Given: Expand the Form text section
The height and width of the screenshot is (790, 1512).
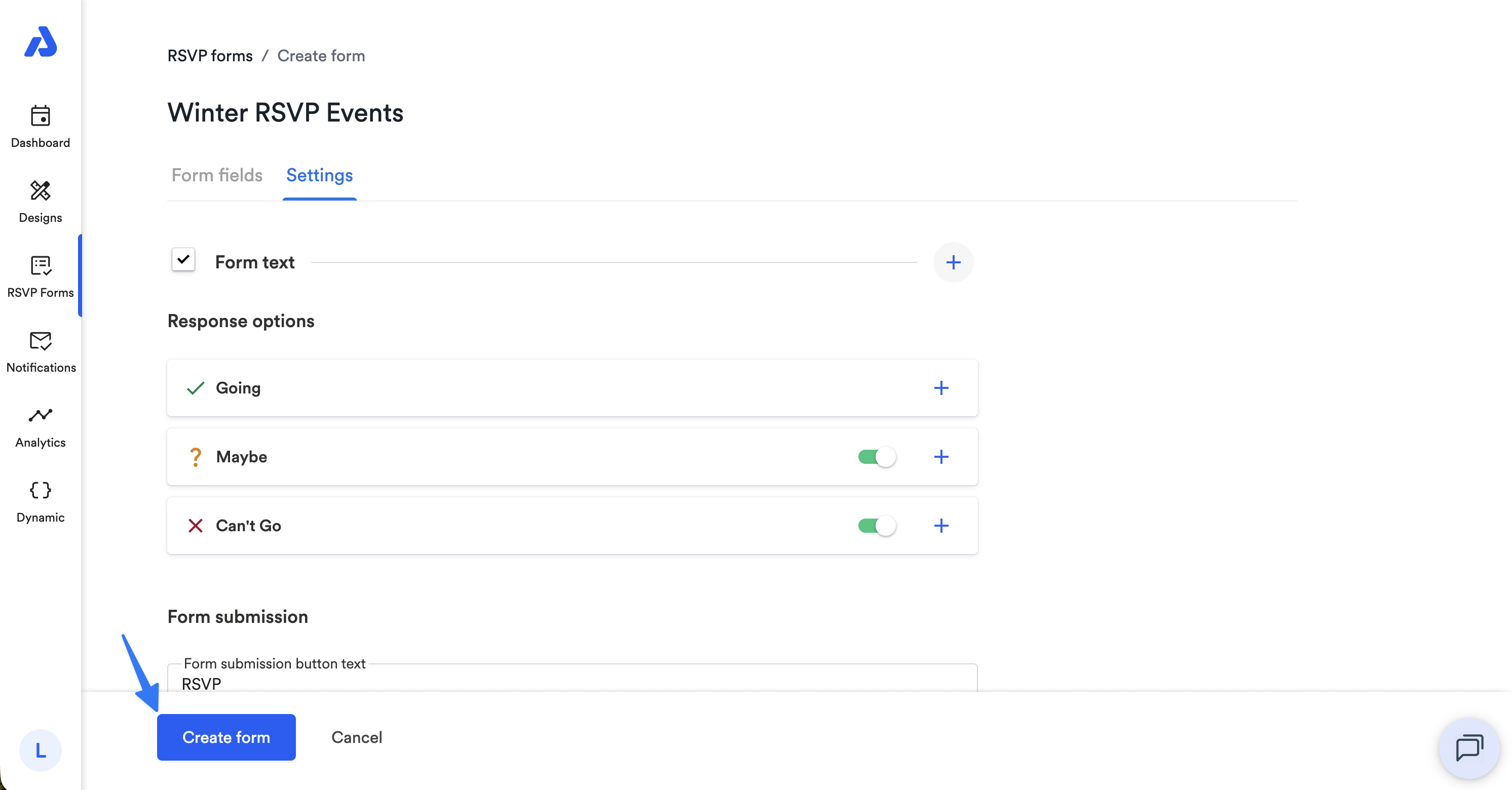Looking at the screenshot, I should coord(953,262).
